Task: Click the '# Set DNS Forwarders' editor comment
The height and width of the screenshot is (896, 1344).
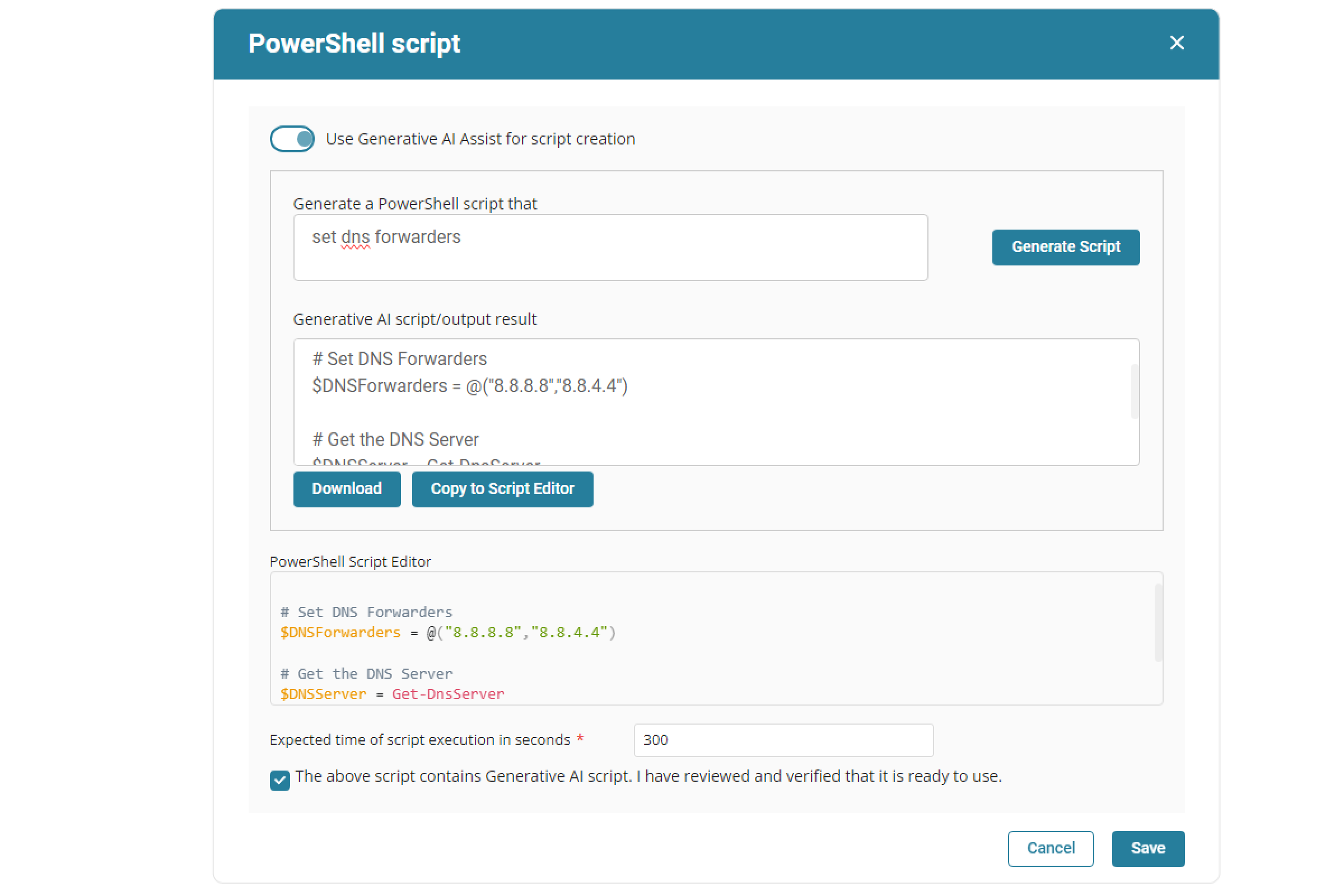Action: pos(366,612)
